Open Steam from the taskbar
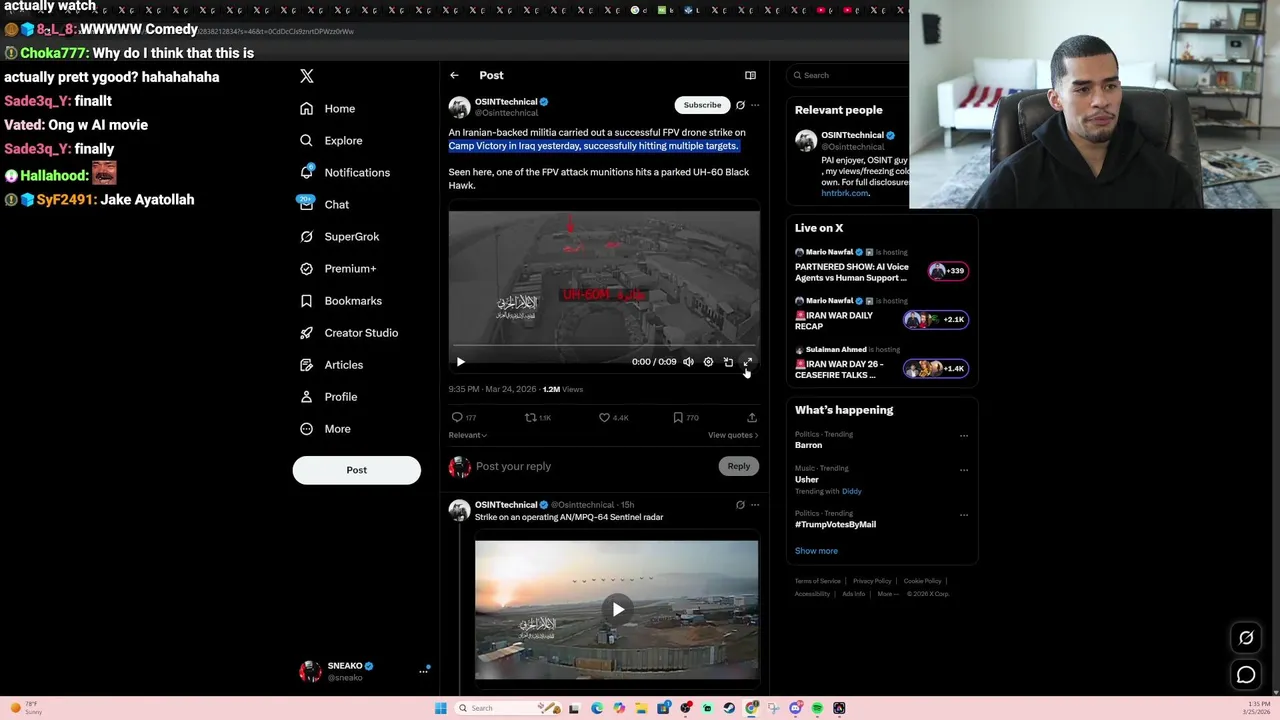Viewport: 1280px width, 720px height. pos(729,708)
